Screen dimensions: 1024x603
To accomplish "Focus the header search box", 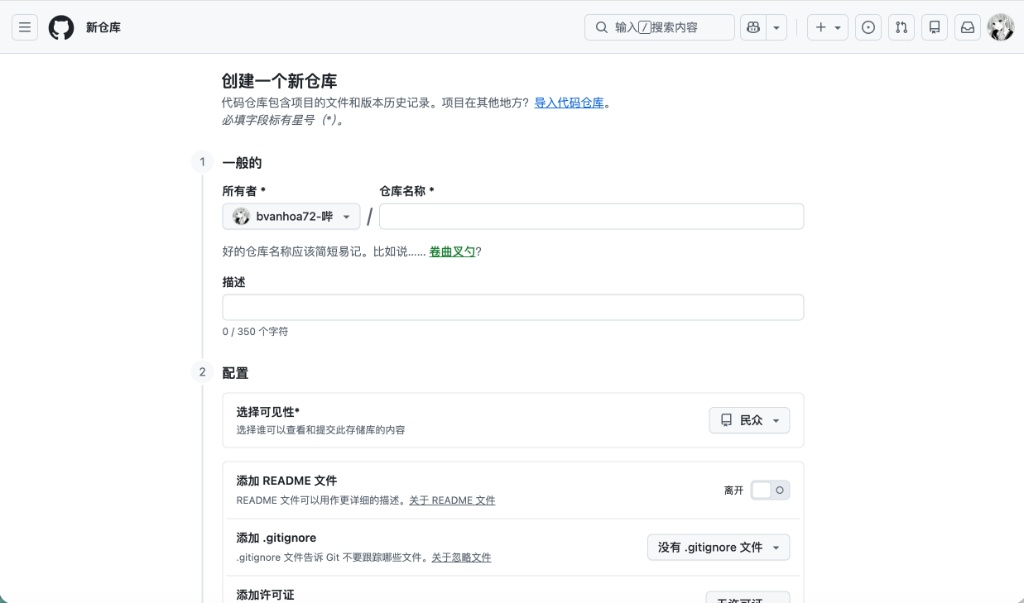I will click(x=659, y=27).
